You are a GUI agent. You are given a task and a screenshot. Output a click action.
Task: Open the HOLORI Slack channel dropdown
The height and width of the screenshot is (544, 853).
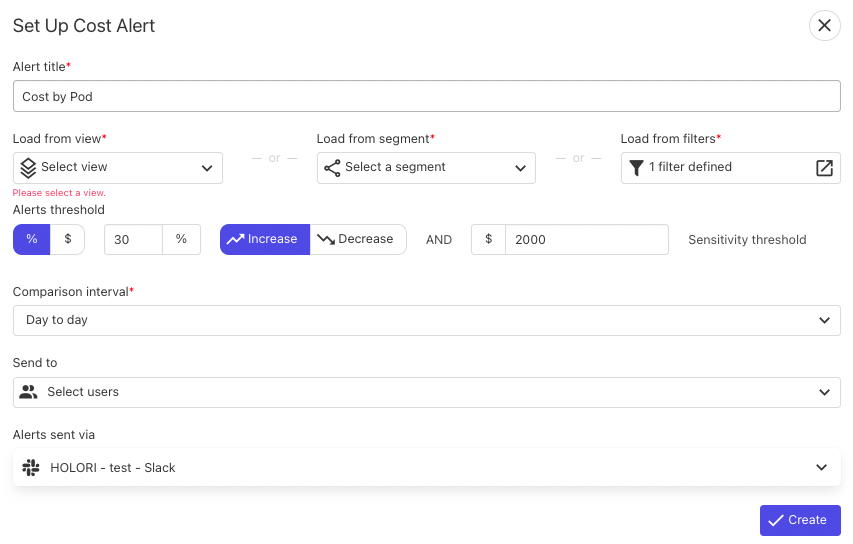click(x=426, y=467)
